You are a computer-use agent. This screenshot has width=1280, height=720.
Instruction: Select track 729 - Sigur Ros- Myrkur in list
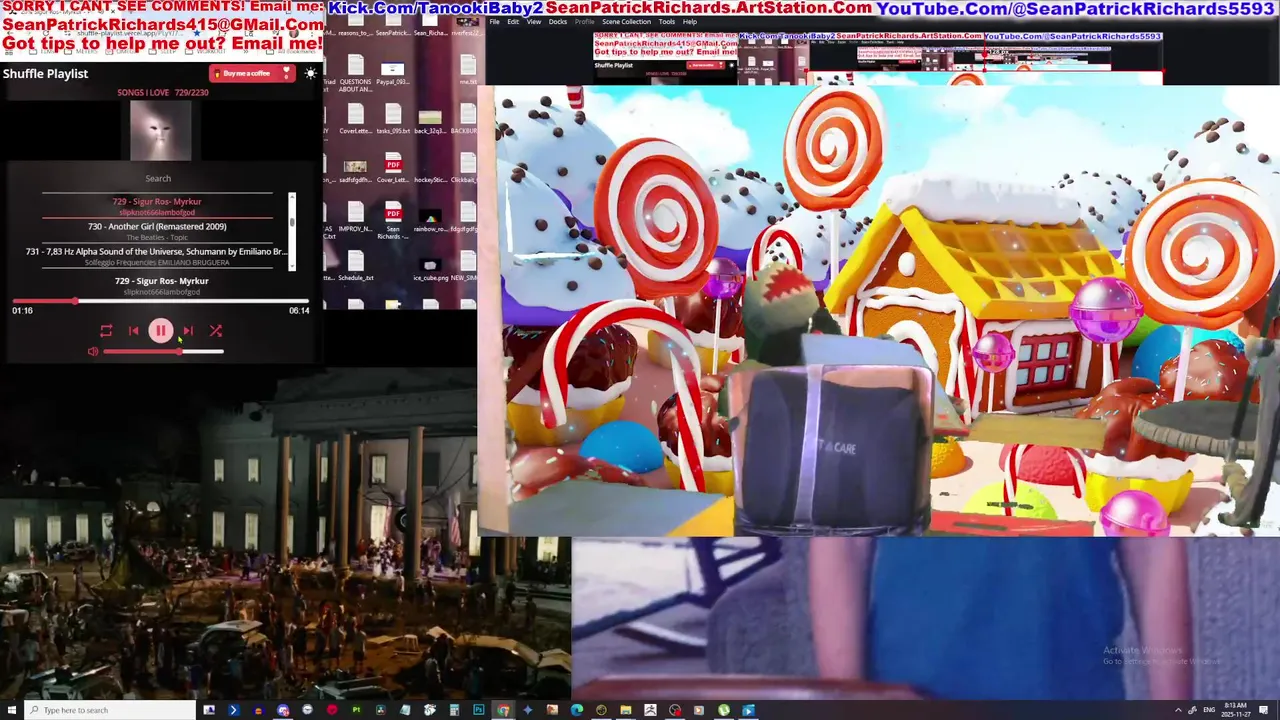[158, 205]
